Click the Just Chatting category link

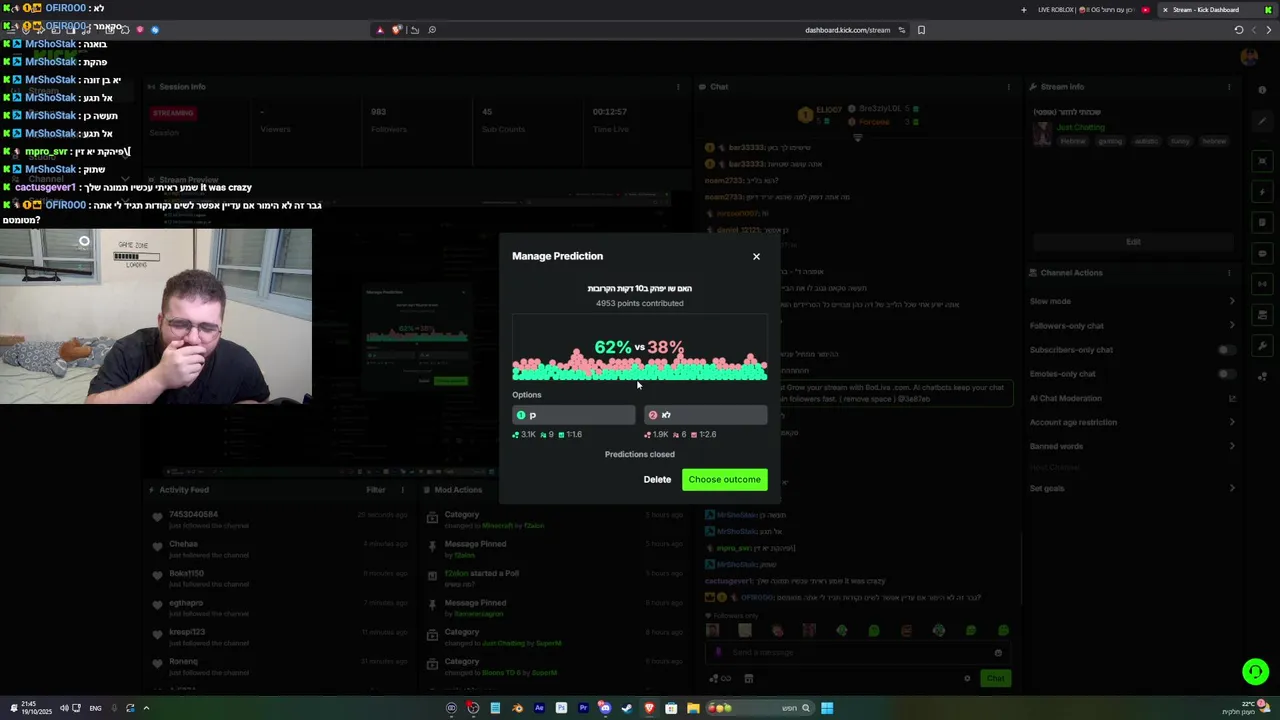click(x=1081, y=127)
